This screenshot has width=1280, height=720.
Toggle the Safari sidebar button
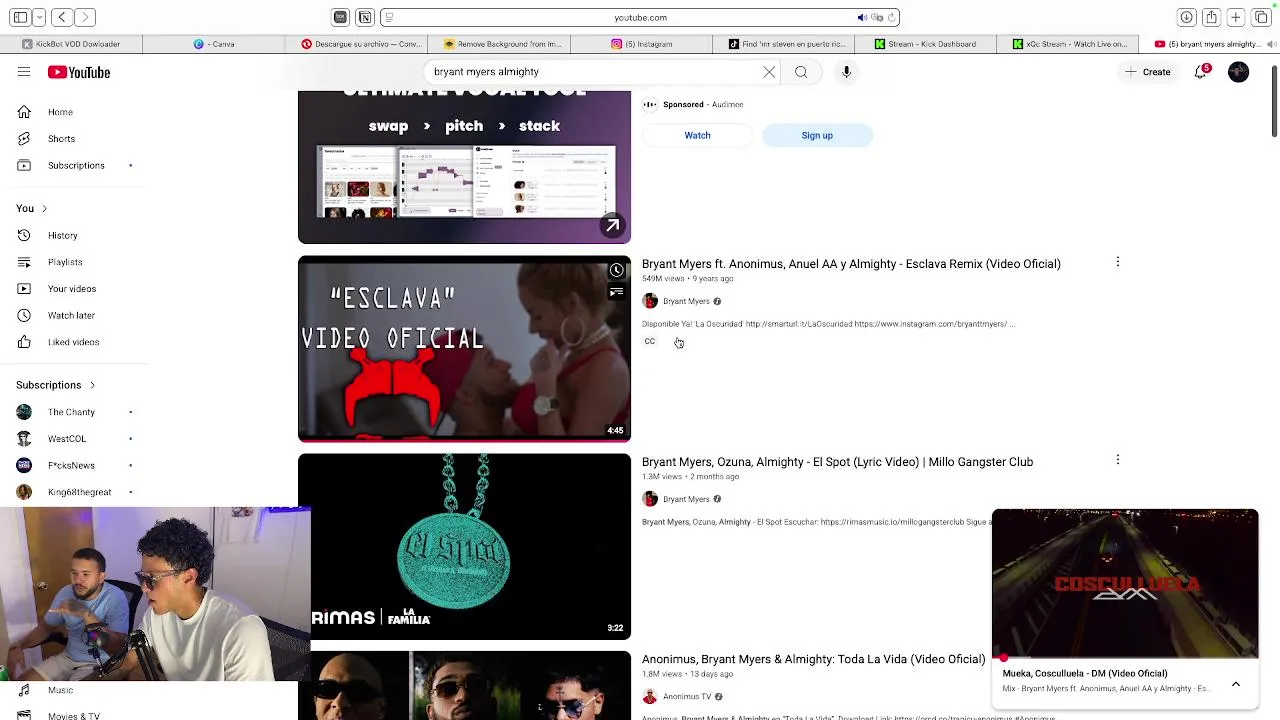point(20,17)
